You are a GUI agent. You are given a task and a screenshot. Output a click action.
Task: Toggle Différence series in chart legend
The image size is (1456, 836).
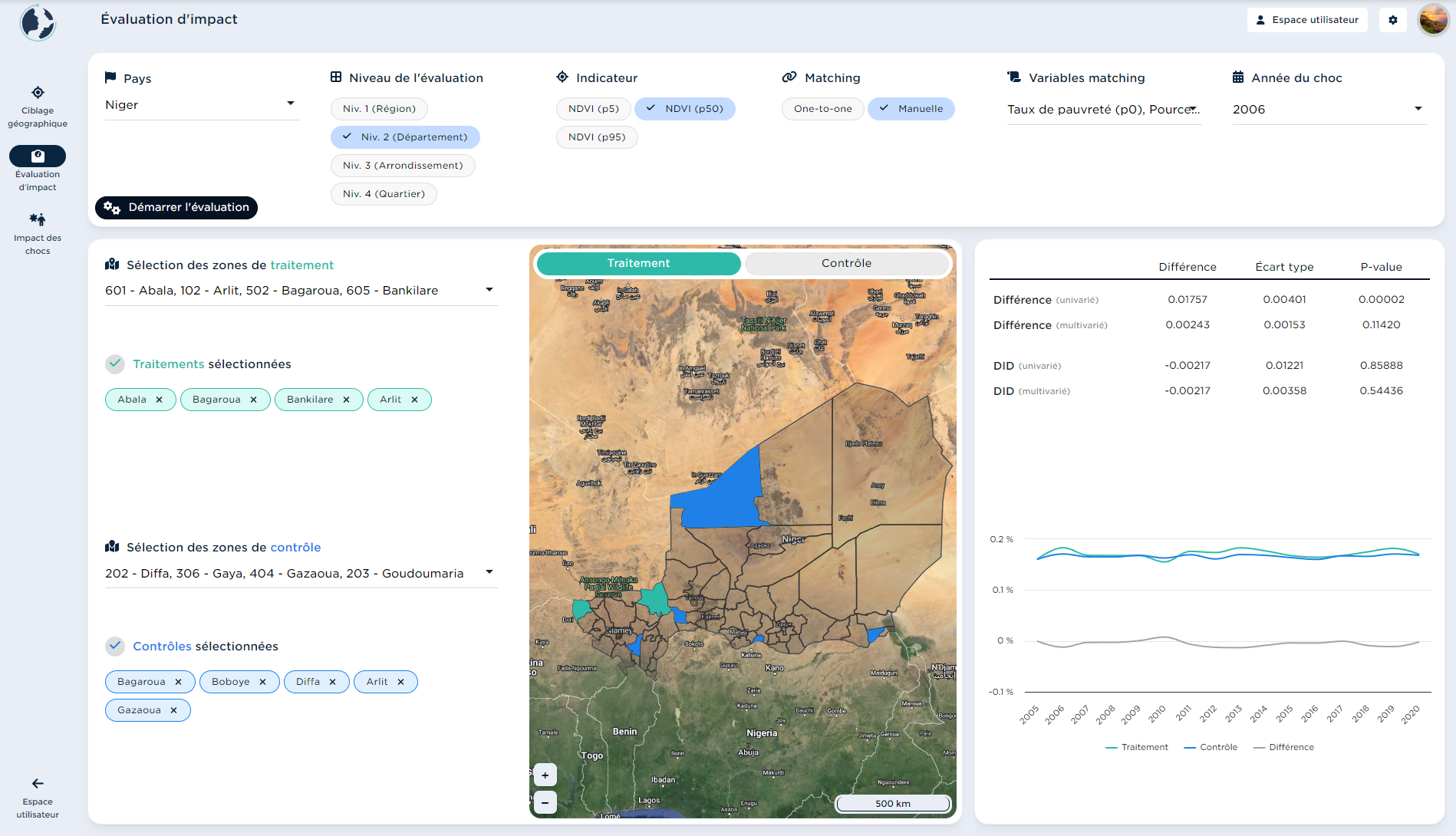pyautogui.click(x=1283, y=747)
